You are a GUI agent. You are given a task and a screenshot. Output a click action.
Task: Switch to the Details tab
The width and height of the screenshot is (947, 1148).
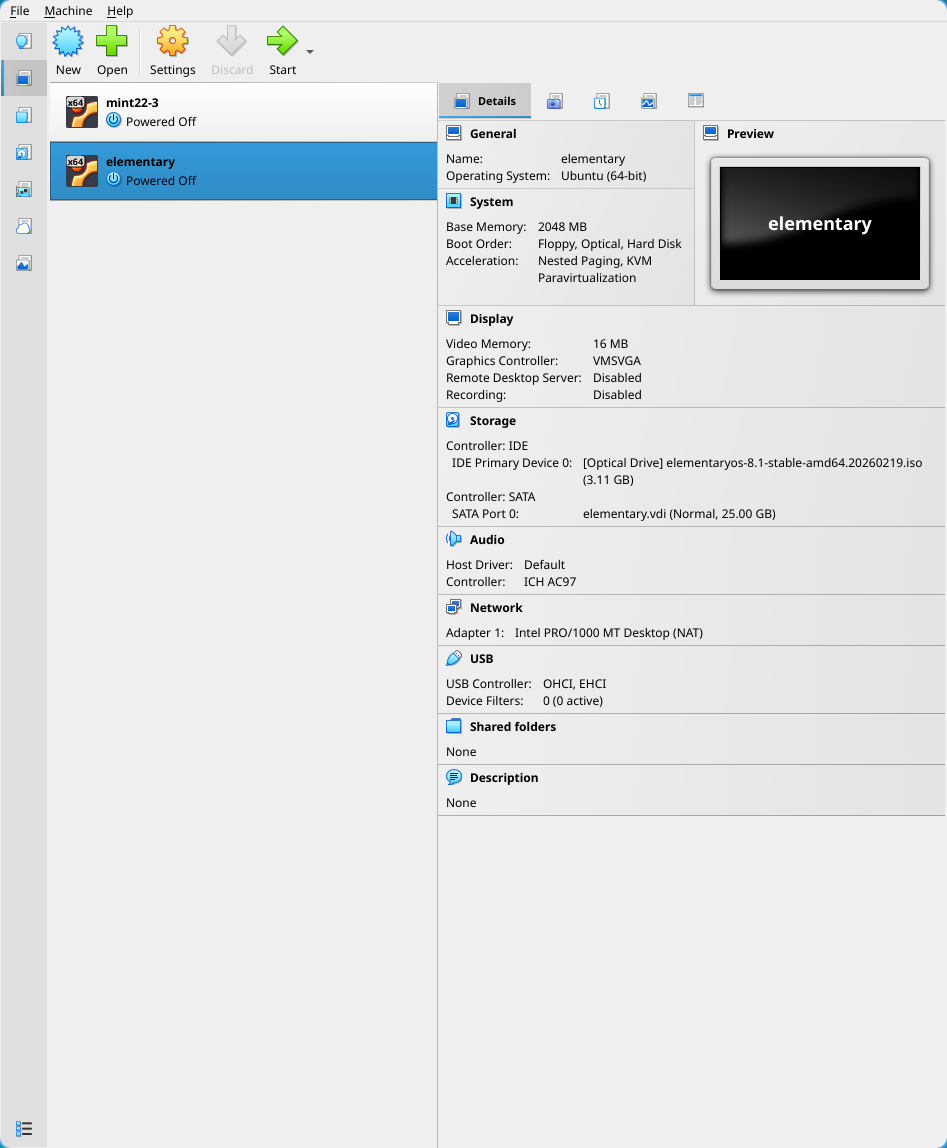click(x=485, y=101)
